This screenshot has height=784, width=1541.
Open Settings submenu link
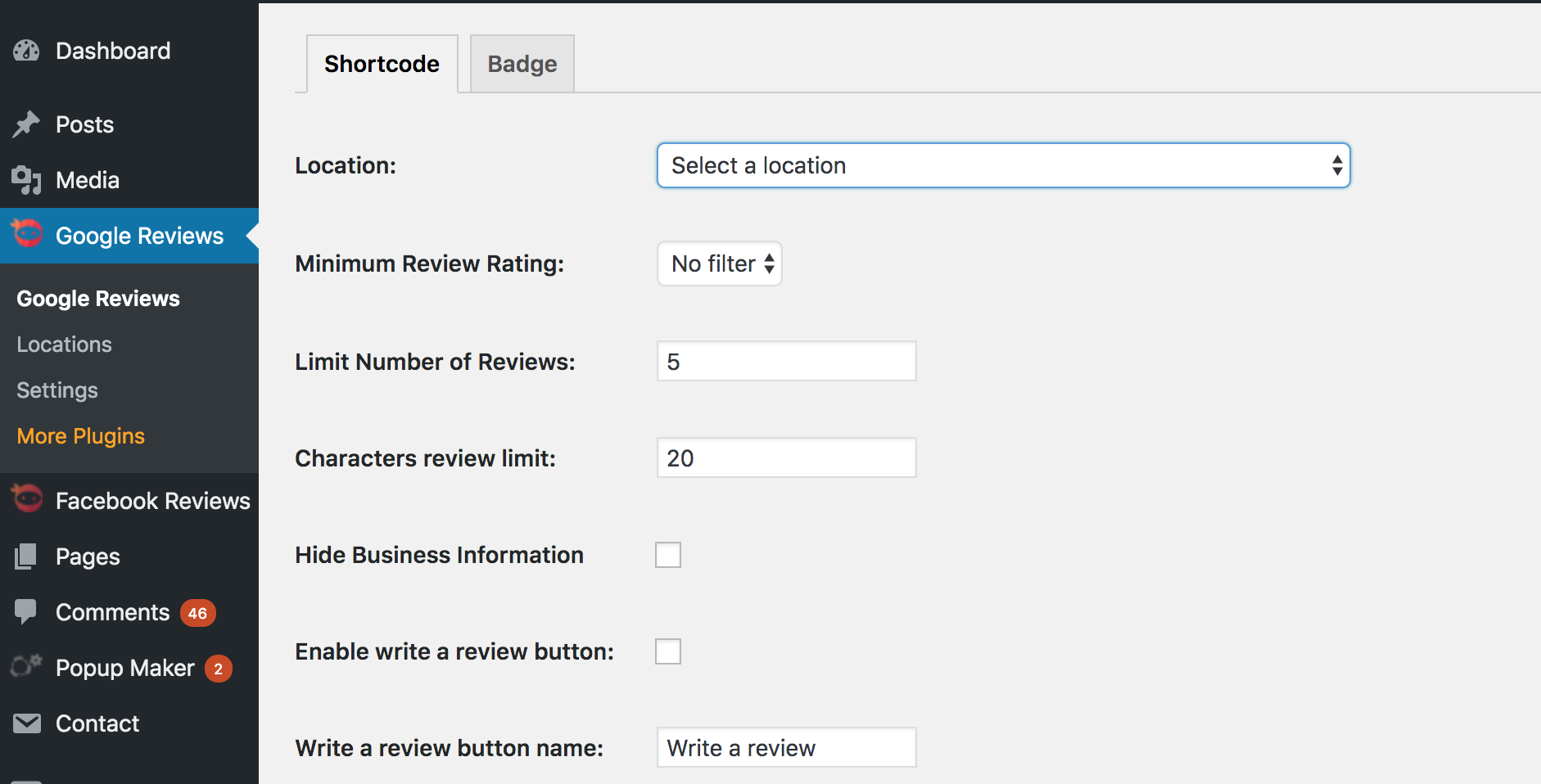pyautogui.click(x=57, y=390)
